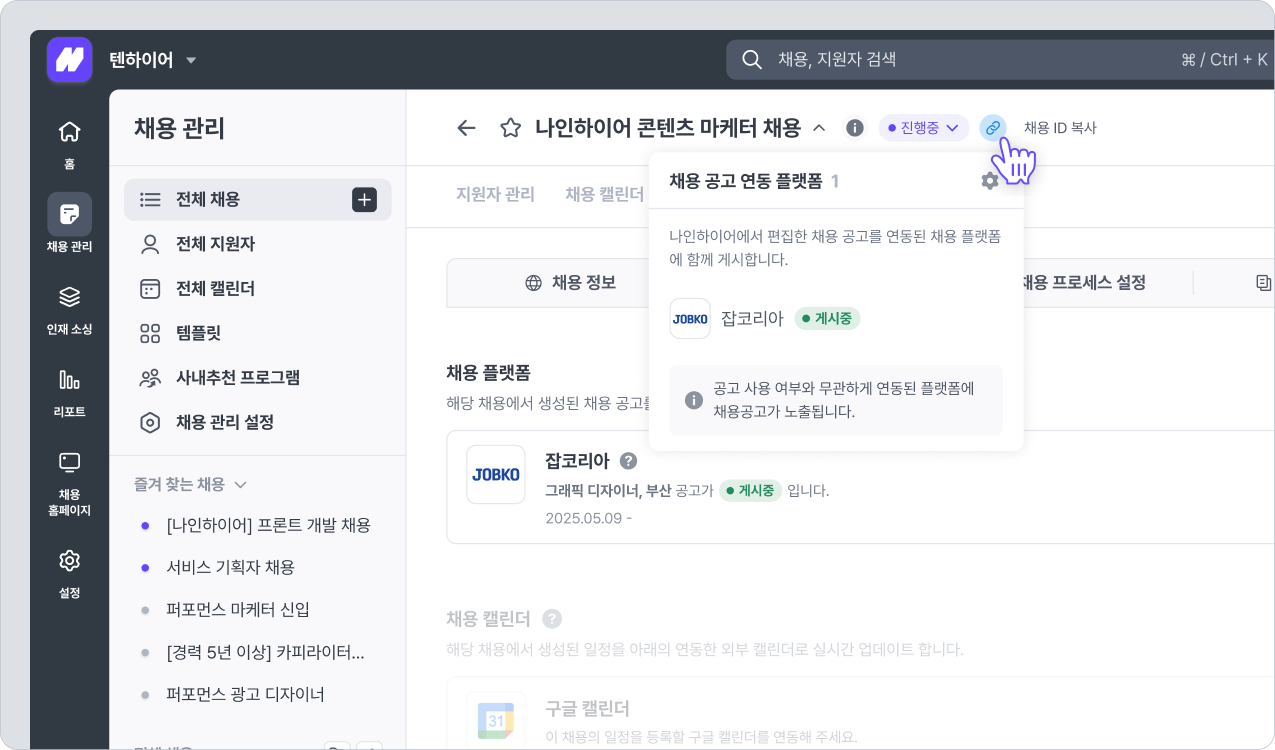The height and width of the screenshot is (750, 1275).
Task: Switch to the 채용 캘린더 tab
Action: coord(604,194)
